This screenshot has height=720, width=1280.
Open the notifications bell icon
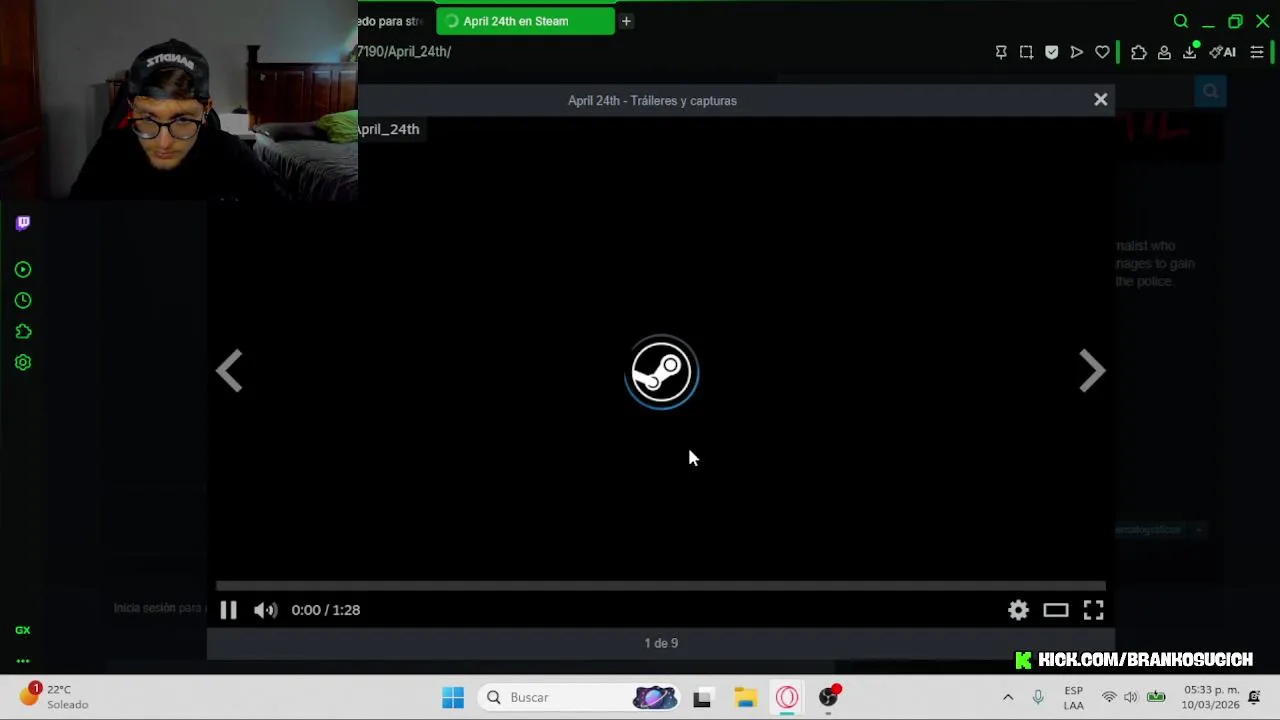click(x=1254, y=697)
